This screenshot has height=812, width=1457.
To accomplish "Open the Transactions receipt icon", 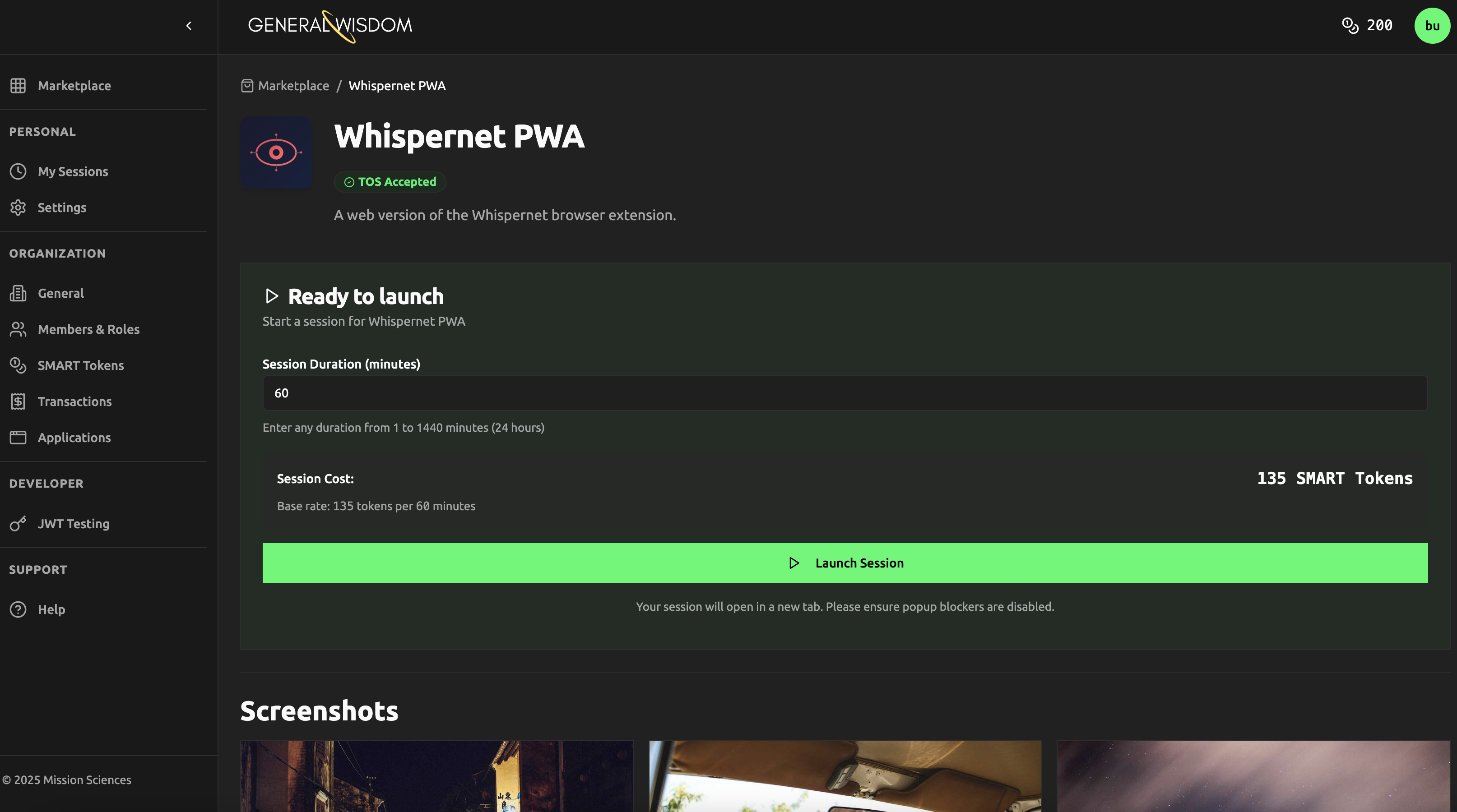I will click(18, 401).
